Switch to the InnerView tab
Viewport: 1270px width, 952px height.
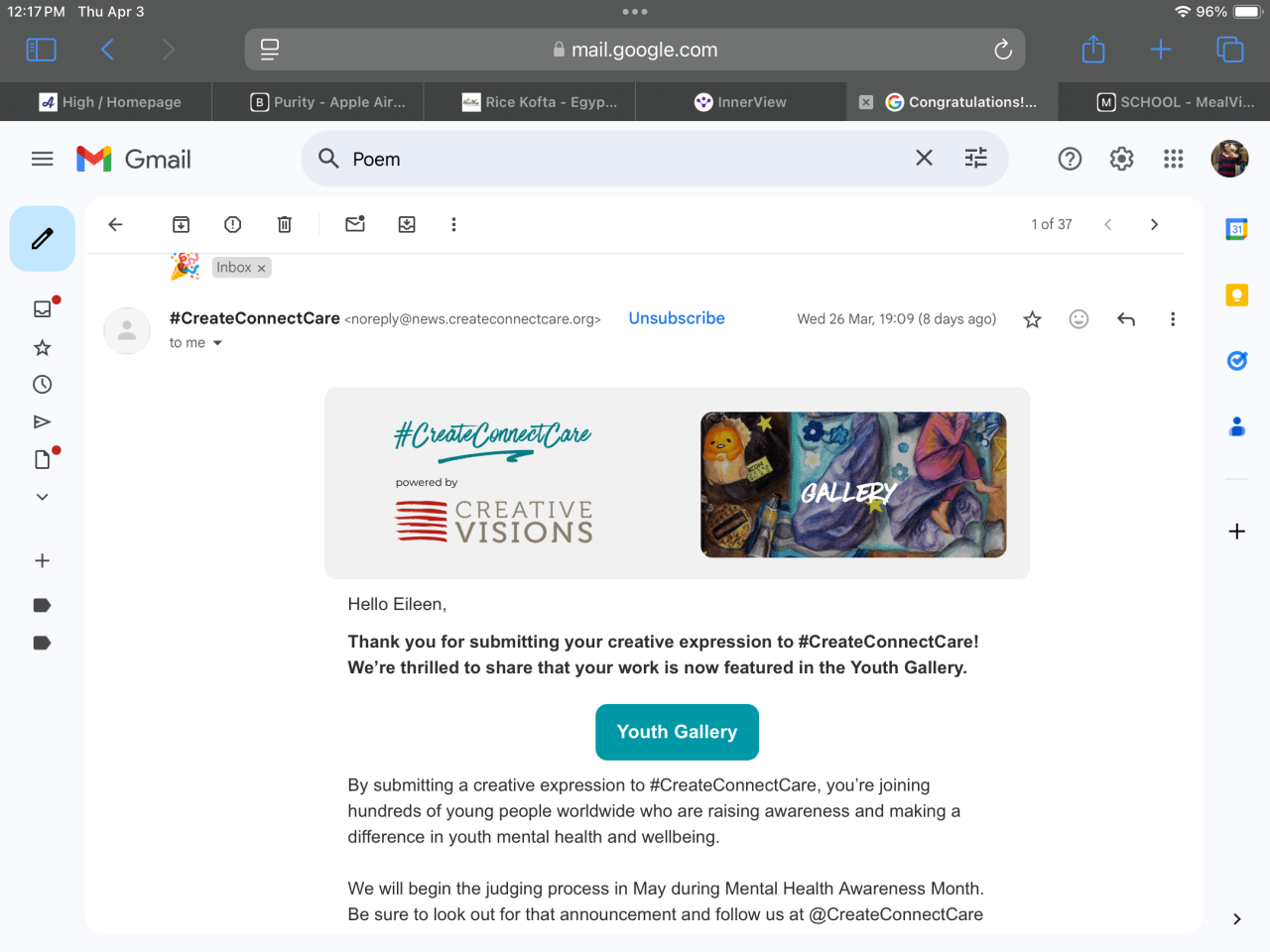tap(741, 101)
